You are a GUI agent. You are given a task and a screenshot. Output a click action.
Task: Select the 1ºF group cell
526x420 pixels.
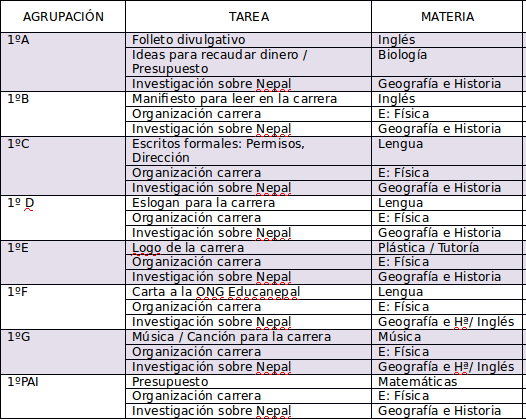[63, 307]
